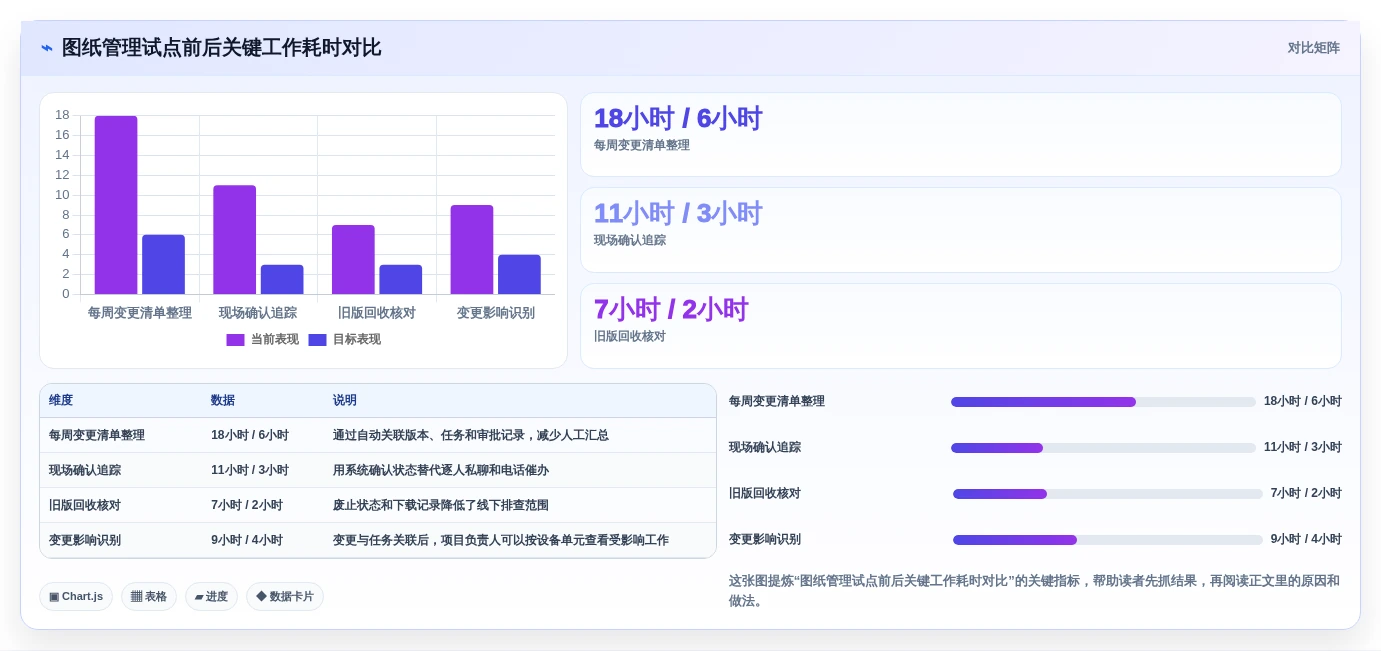The width and height of the screenshot is (1381, 651).
Task: Click the chart axis label 旧版回收核对
Action: tap(377, 313)
